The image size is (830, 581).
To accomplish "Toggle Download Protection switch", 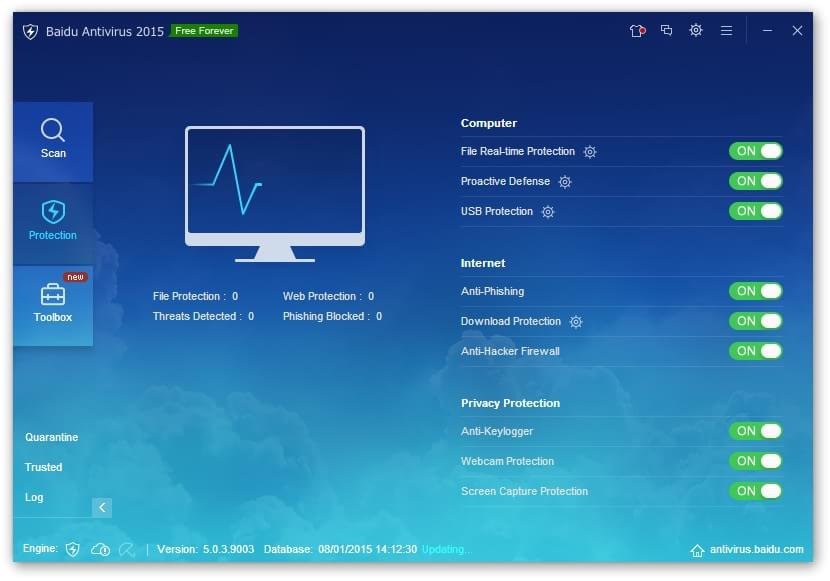I will 755,321.
